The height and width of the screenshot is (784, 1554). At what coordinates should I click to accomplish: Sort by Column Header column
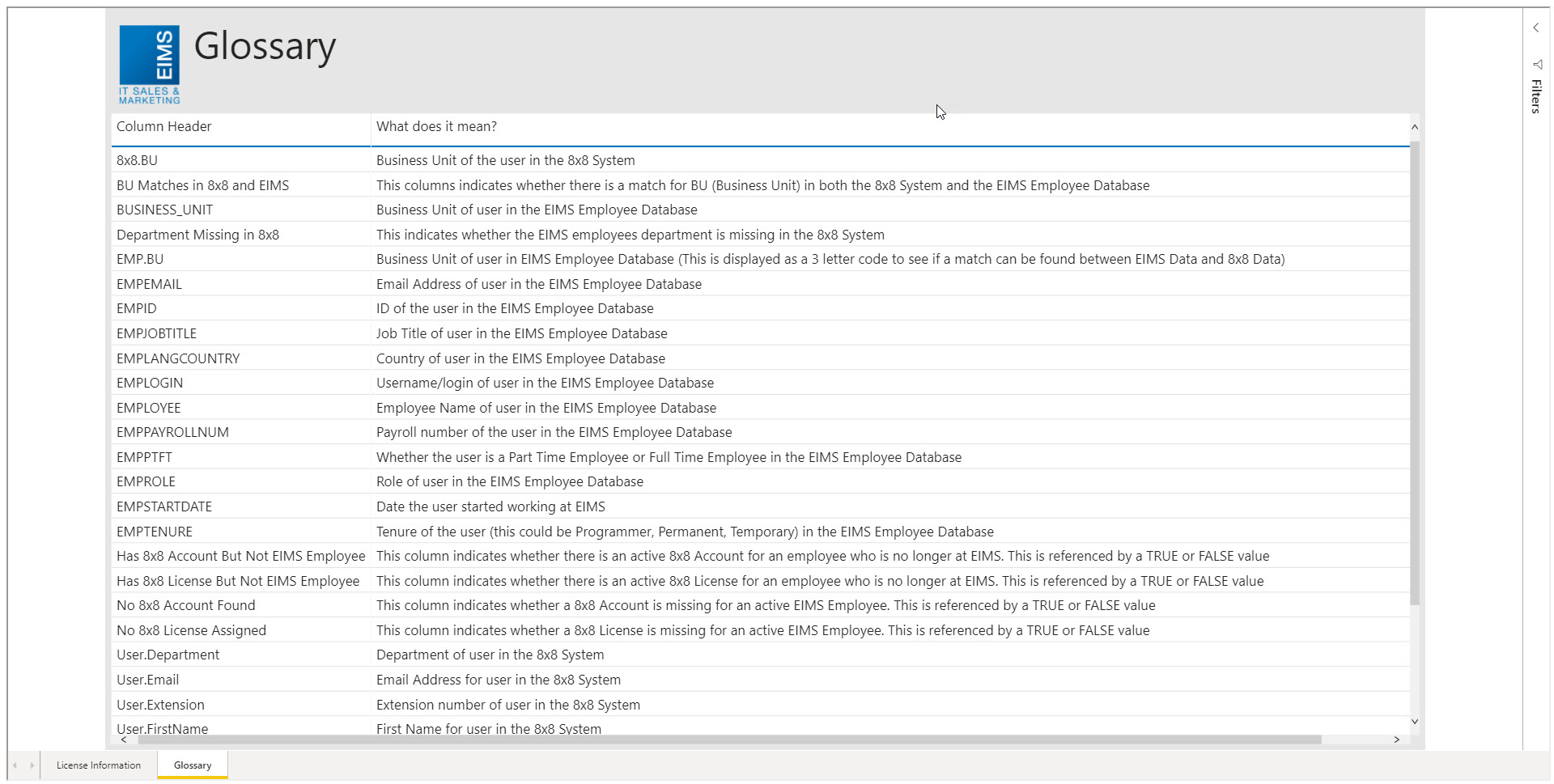(x=163, y=126)
